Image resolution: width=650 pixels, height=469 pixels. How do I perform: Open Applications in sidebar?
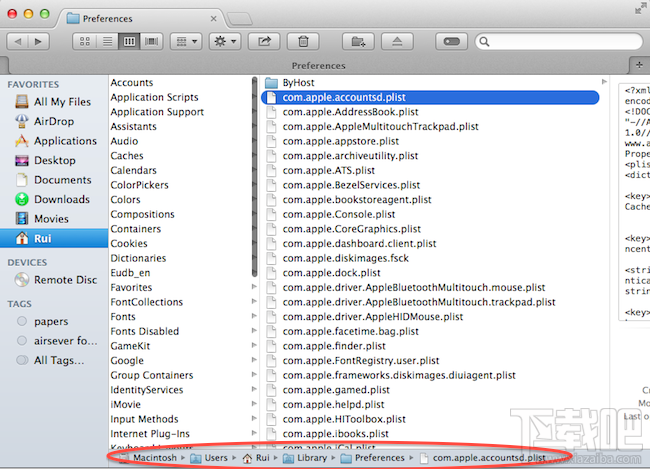[56, 141]
